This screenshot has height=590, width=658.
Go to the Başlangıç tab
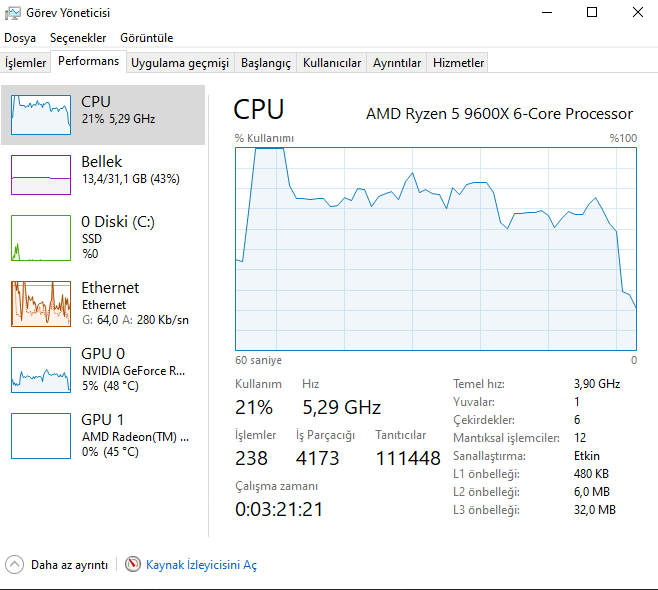266,63
